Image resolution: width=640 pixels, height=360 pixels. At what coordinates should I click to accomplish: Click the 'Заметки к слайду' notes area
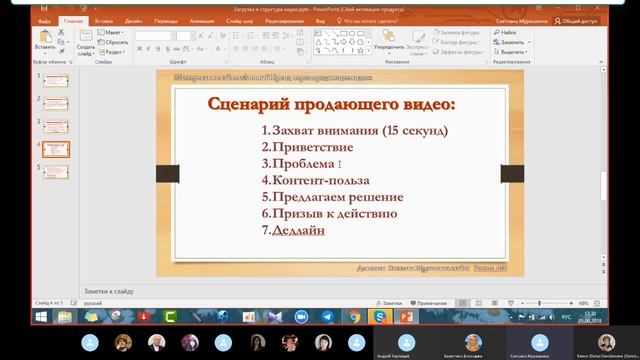point(109,291)
